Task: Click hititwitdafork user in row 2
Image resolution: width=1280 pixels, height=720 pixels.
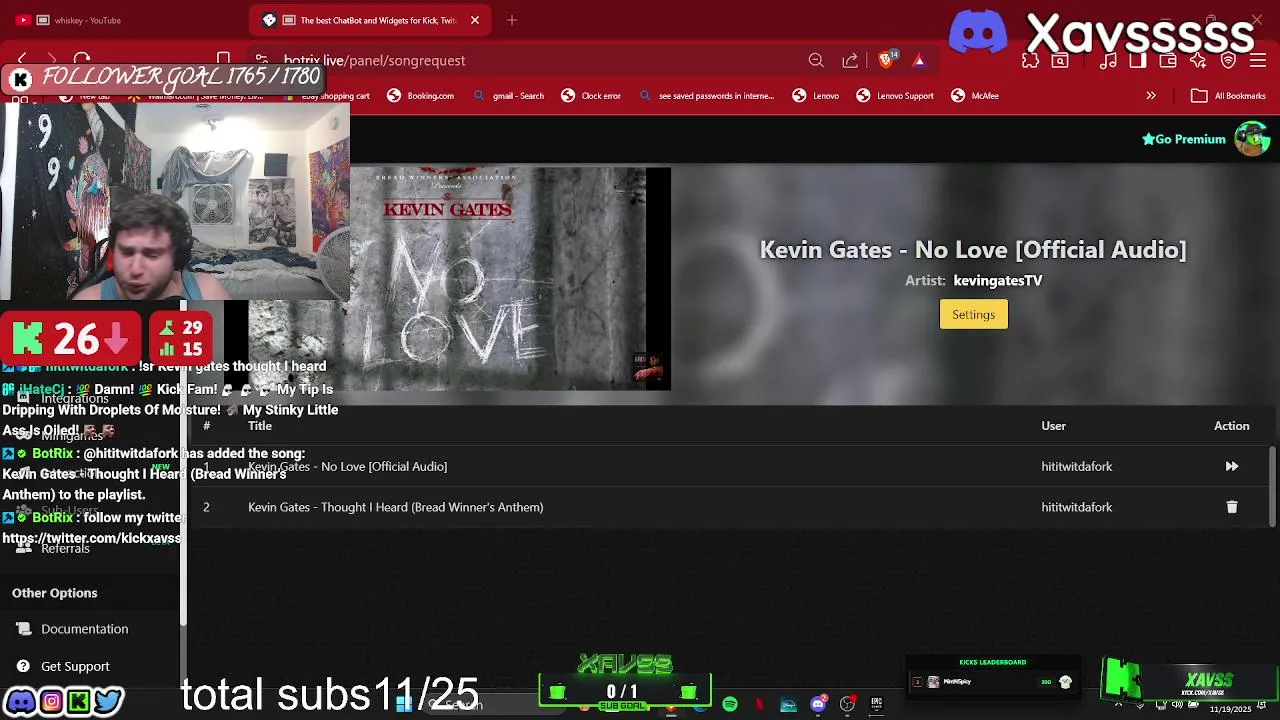Action: [1077, 507]
